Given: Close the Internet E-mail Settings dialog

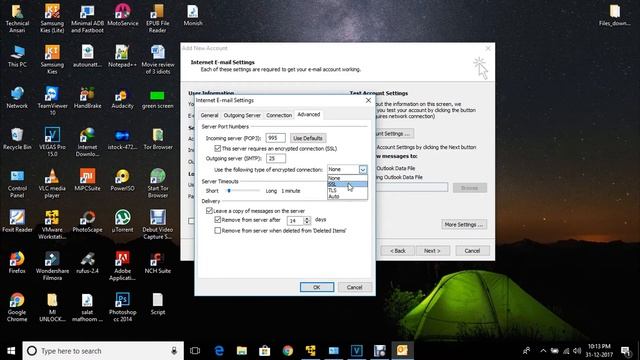Looking at the screenshot, I should coord(368,100).
